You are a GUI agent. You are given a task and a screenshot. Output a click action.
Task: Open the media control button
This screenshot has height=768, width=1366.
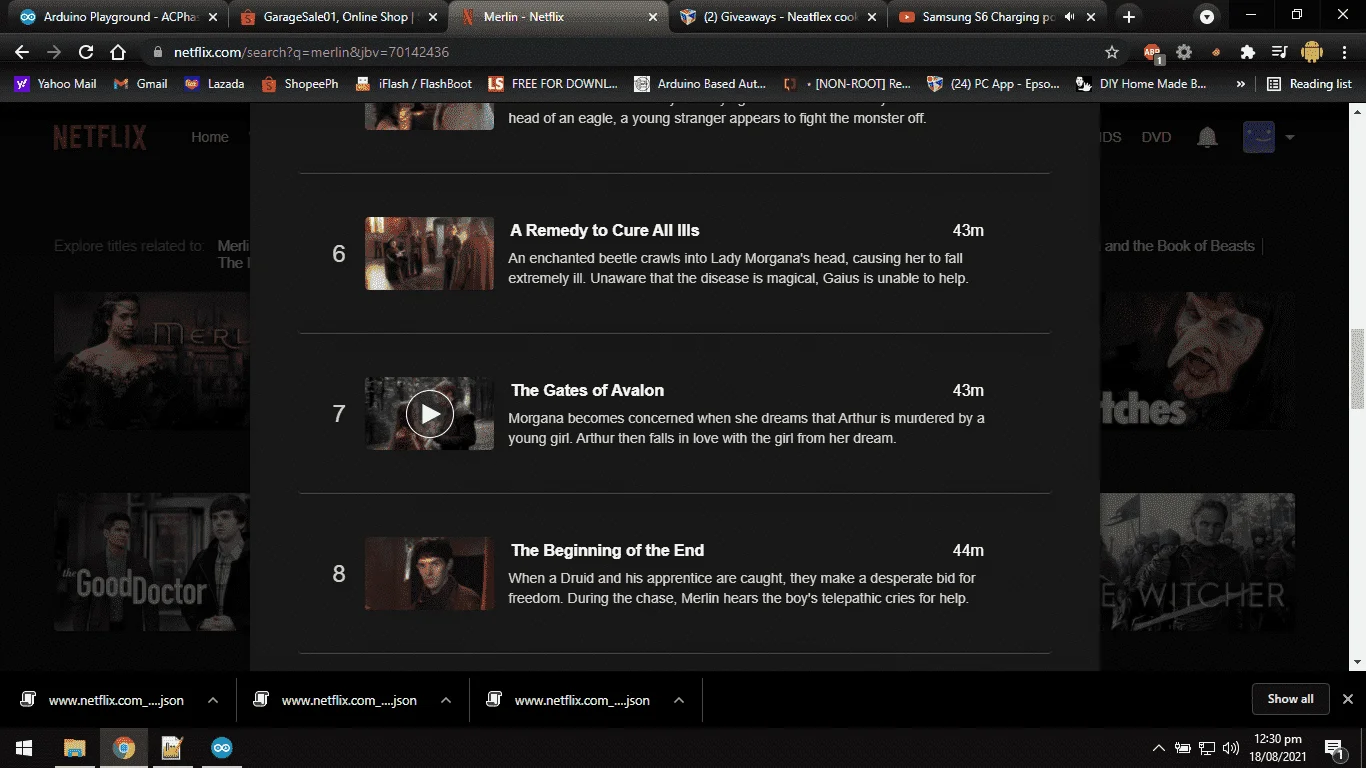click(x=1279, y=52)
